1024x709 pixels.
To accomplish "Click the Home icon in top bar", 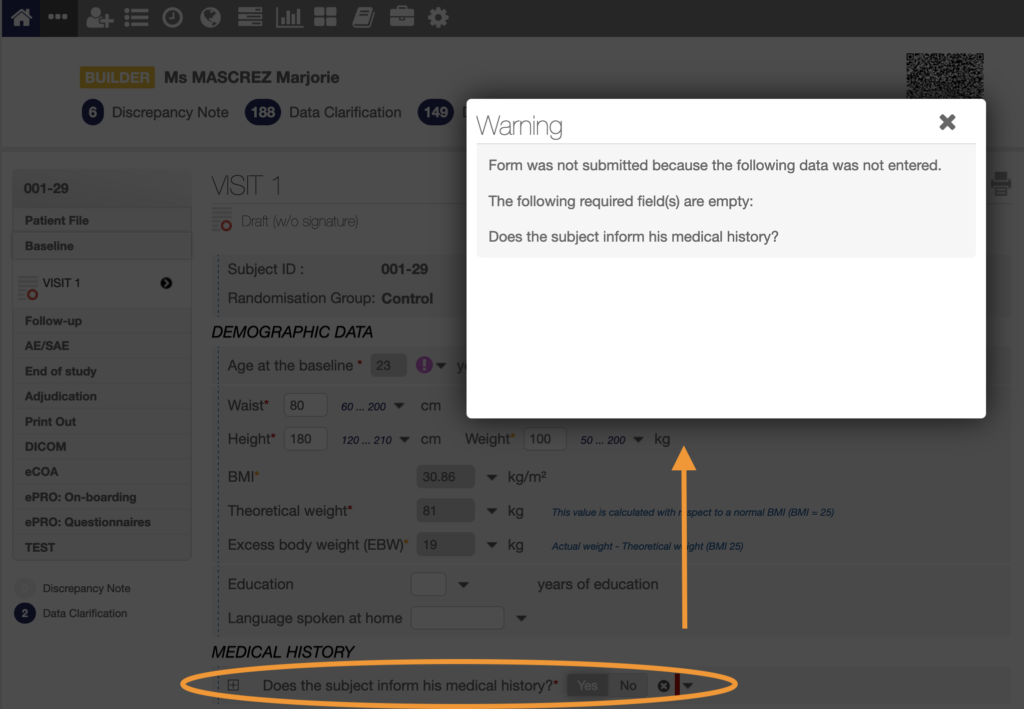I will click(x=21, y=18).
